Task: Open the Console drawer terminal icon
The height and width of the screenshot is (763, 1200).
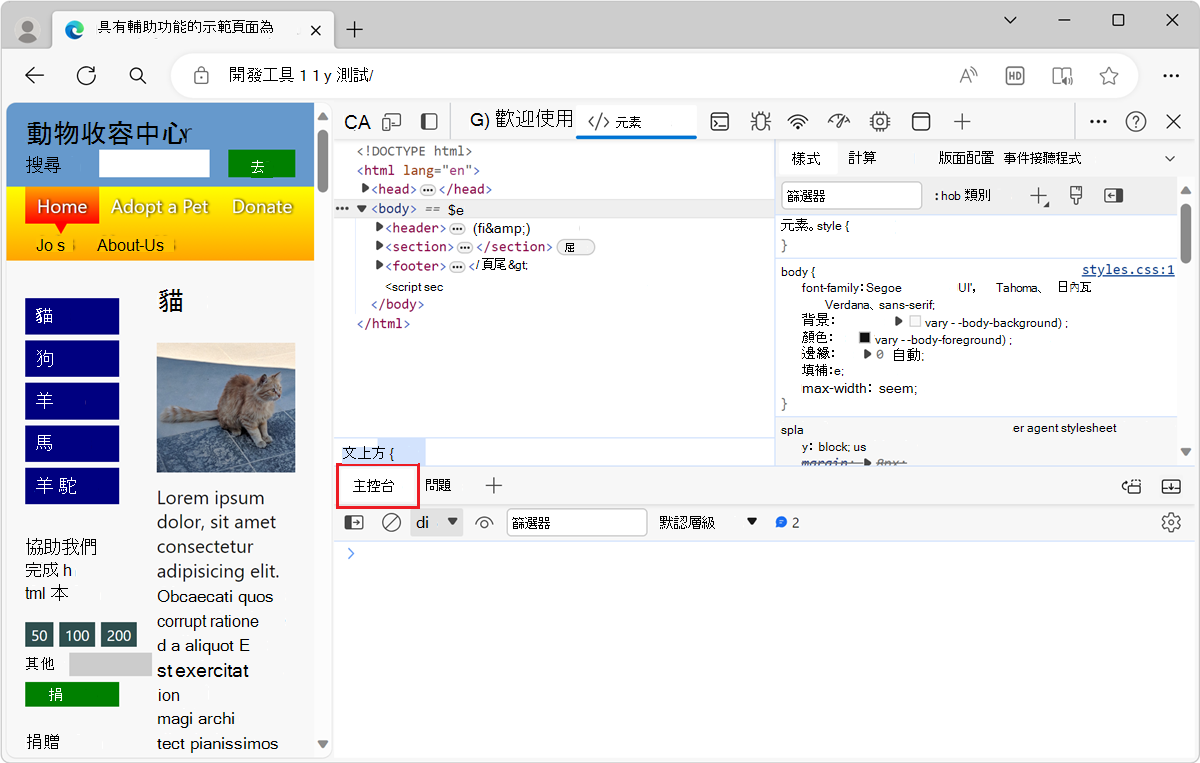Action: [x=720, y=121]
